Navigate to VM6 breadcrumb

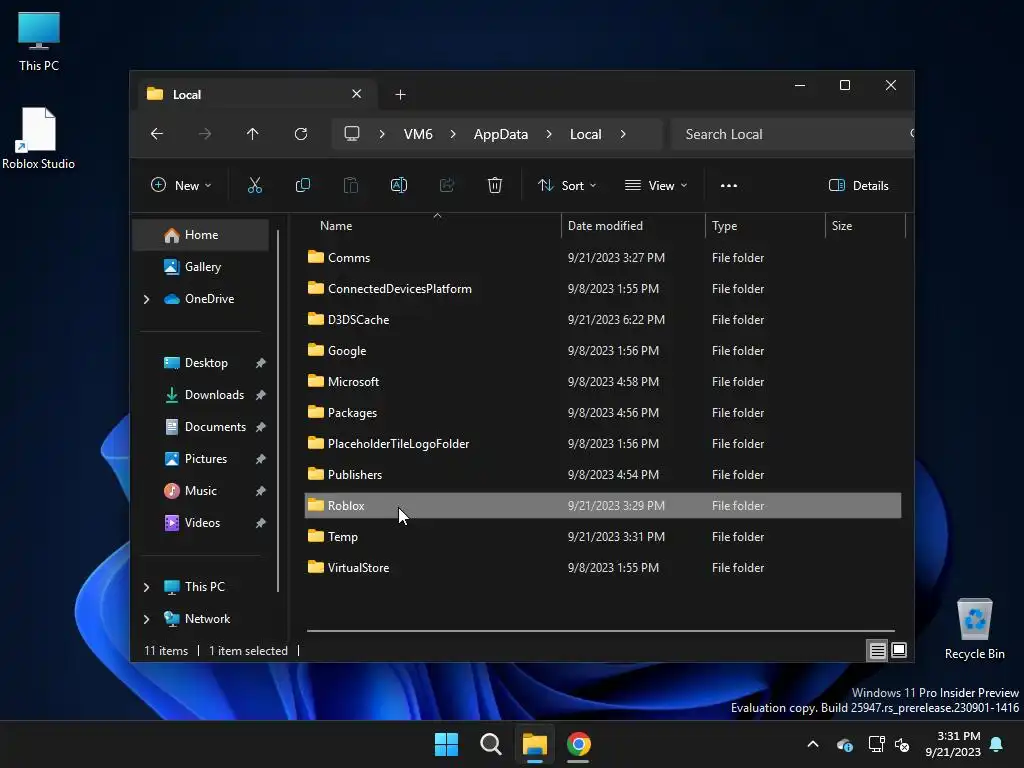[418, 134]
